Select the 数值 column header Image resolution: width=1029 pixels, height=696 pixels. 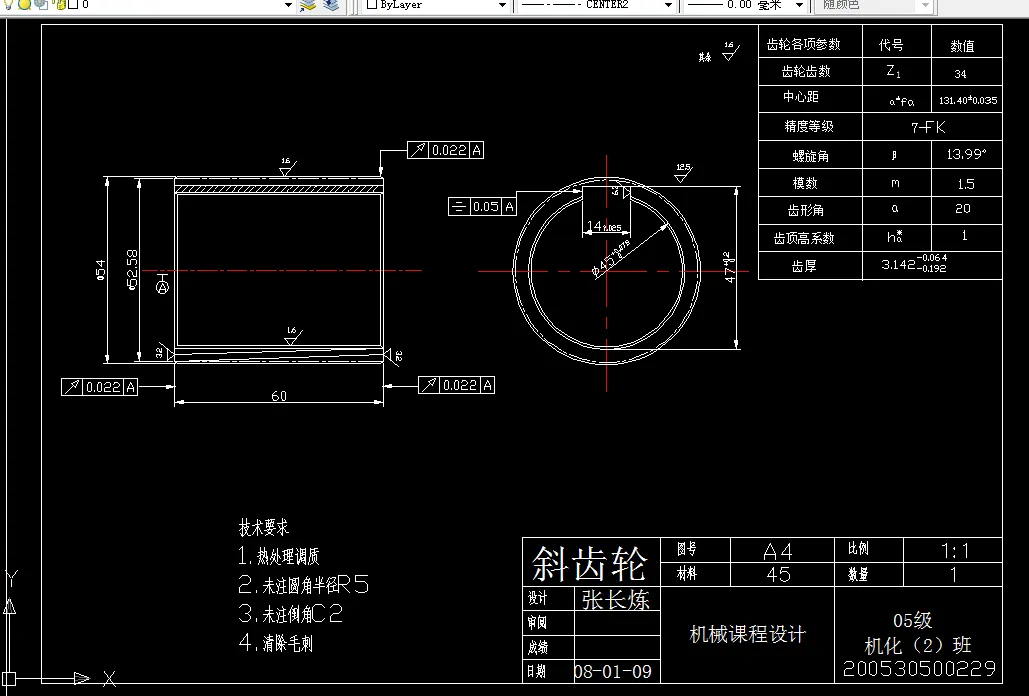pos(962,46)
